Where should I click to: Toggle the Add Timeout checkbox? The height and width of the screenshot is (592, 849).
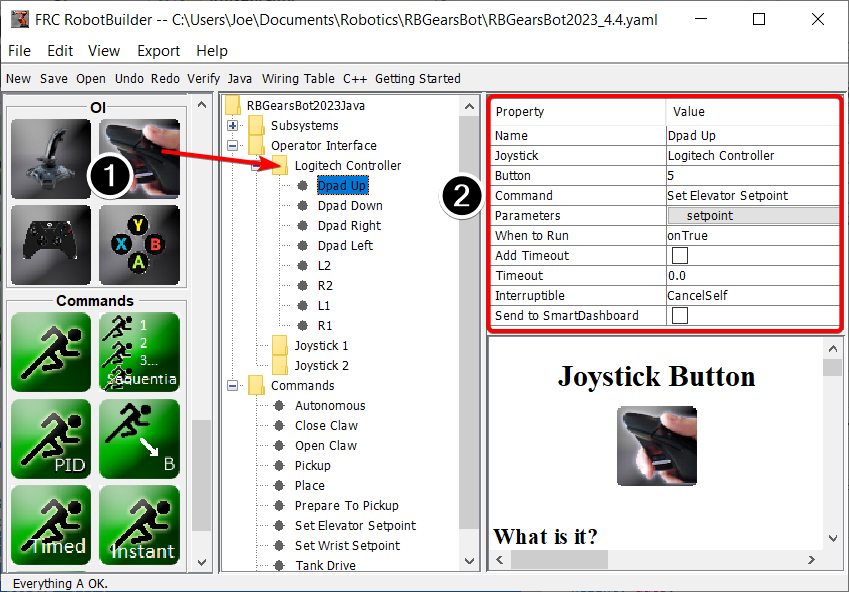tap(680, 256)
